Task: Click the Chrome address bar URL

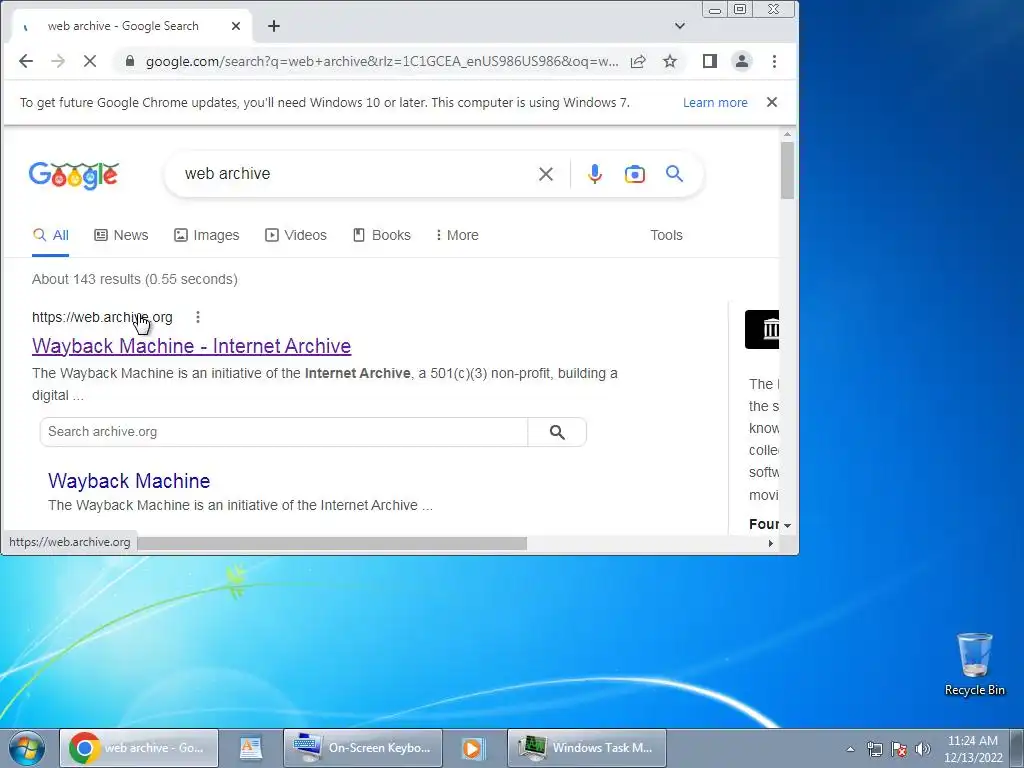Action: coord(381,61)
